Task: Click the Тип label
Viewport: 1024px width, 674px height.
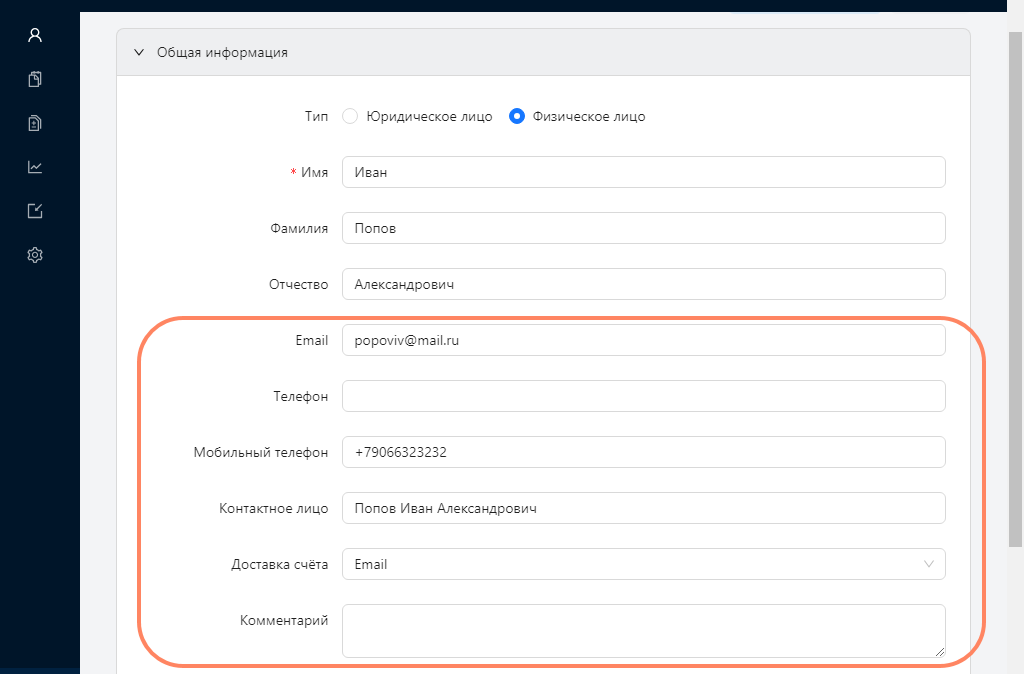Action: coord(316,116)
